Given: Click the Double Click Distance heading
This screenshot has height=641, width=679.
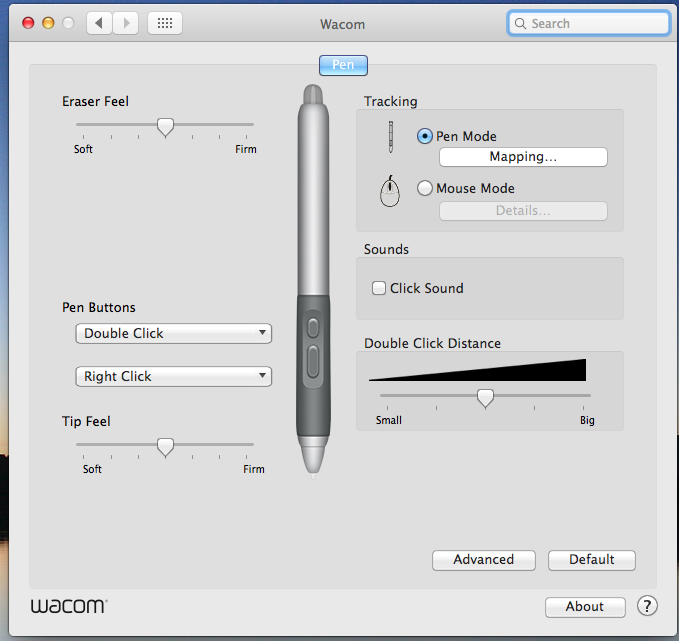Looking at the screenshot, I should pos(433,343).
